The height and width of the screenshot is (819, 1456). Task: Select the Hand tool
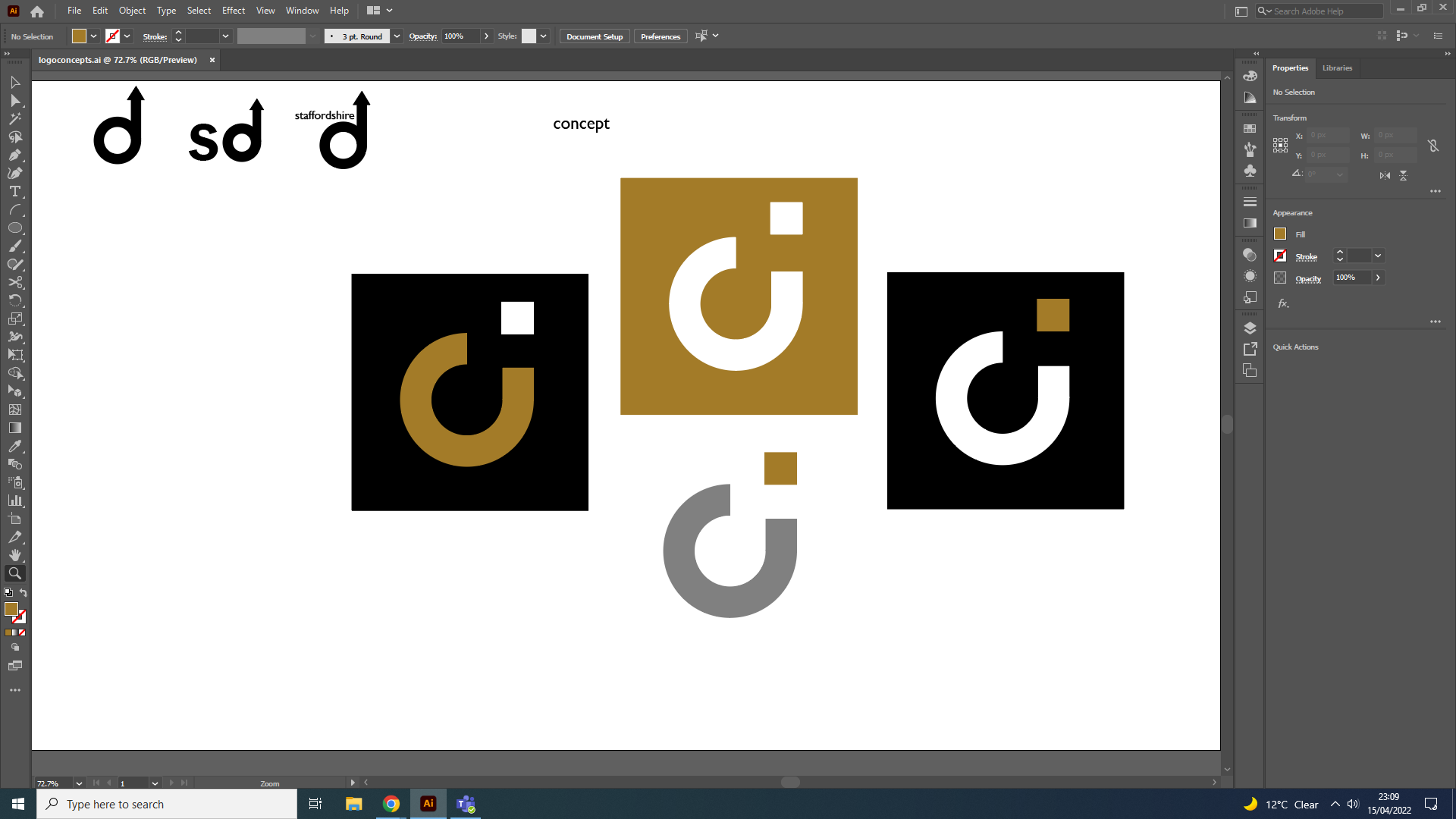click(x=14, y=555)
